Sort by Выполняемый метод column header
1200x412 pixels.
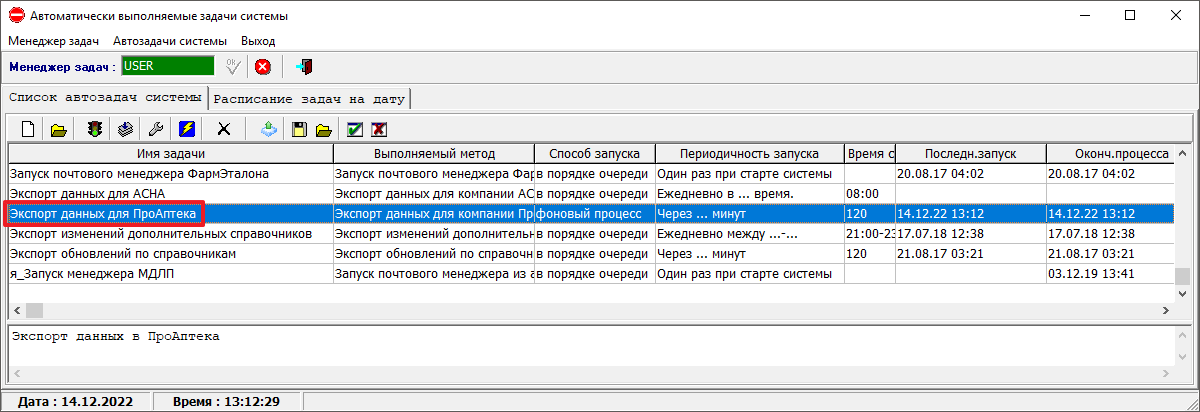coord(434,154)
